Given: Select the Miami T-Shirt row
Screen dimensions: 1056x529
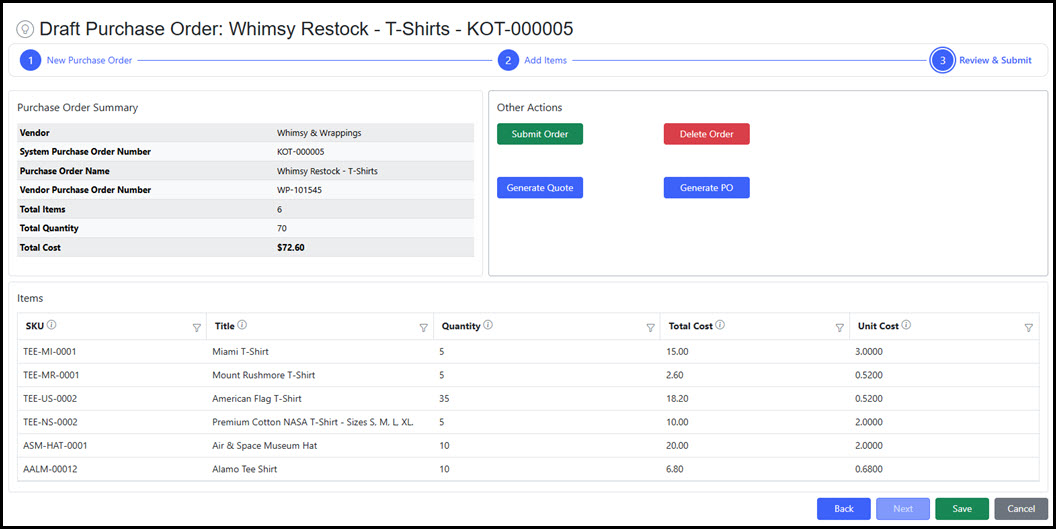Looking at the screenshot, I should [240, 352].
